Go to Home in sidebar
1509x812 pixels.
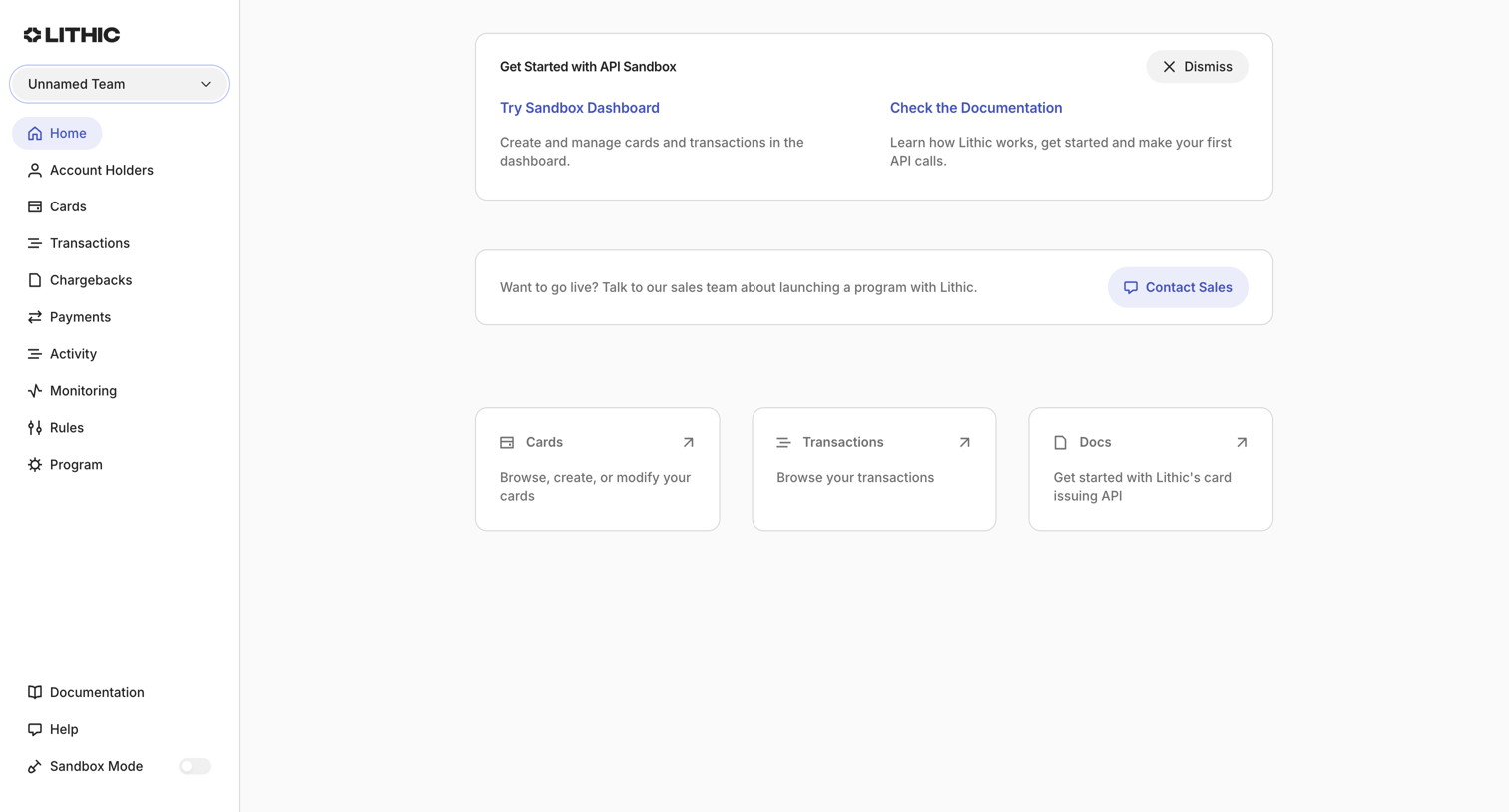[x=57, y=133]
